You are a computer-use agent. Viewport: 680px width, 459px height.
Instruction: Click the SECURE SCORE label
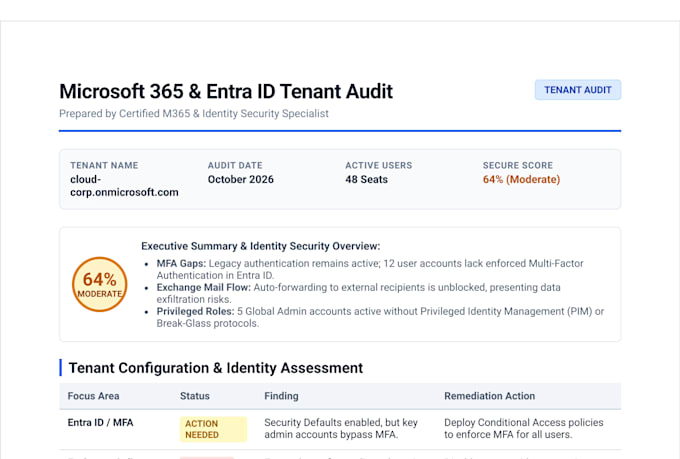pos(518,165)
